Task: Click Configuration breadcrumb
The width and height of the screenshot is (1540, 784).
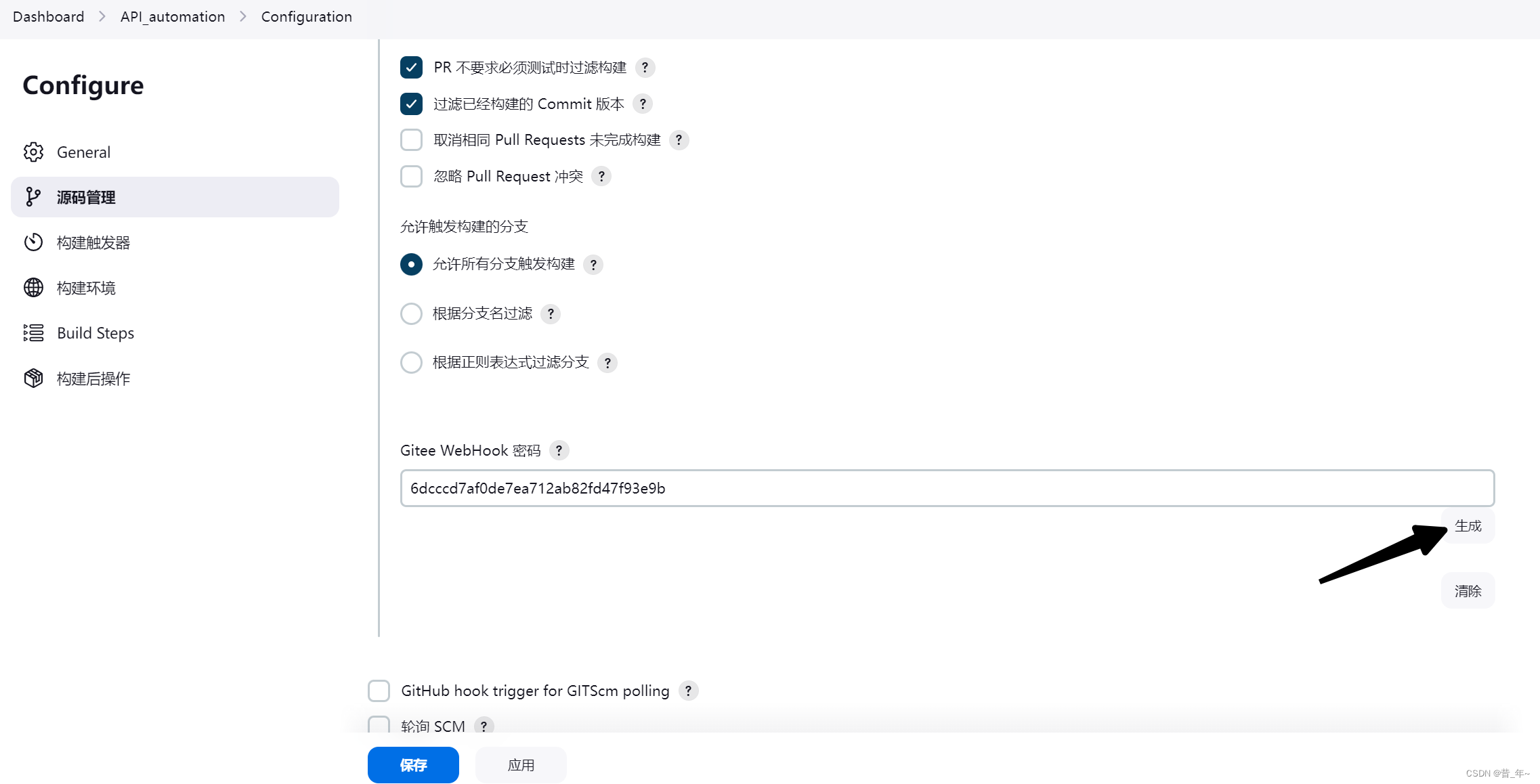Action: (x=307, y=17)
